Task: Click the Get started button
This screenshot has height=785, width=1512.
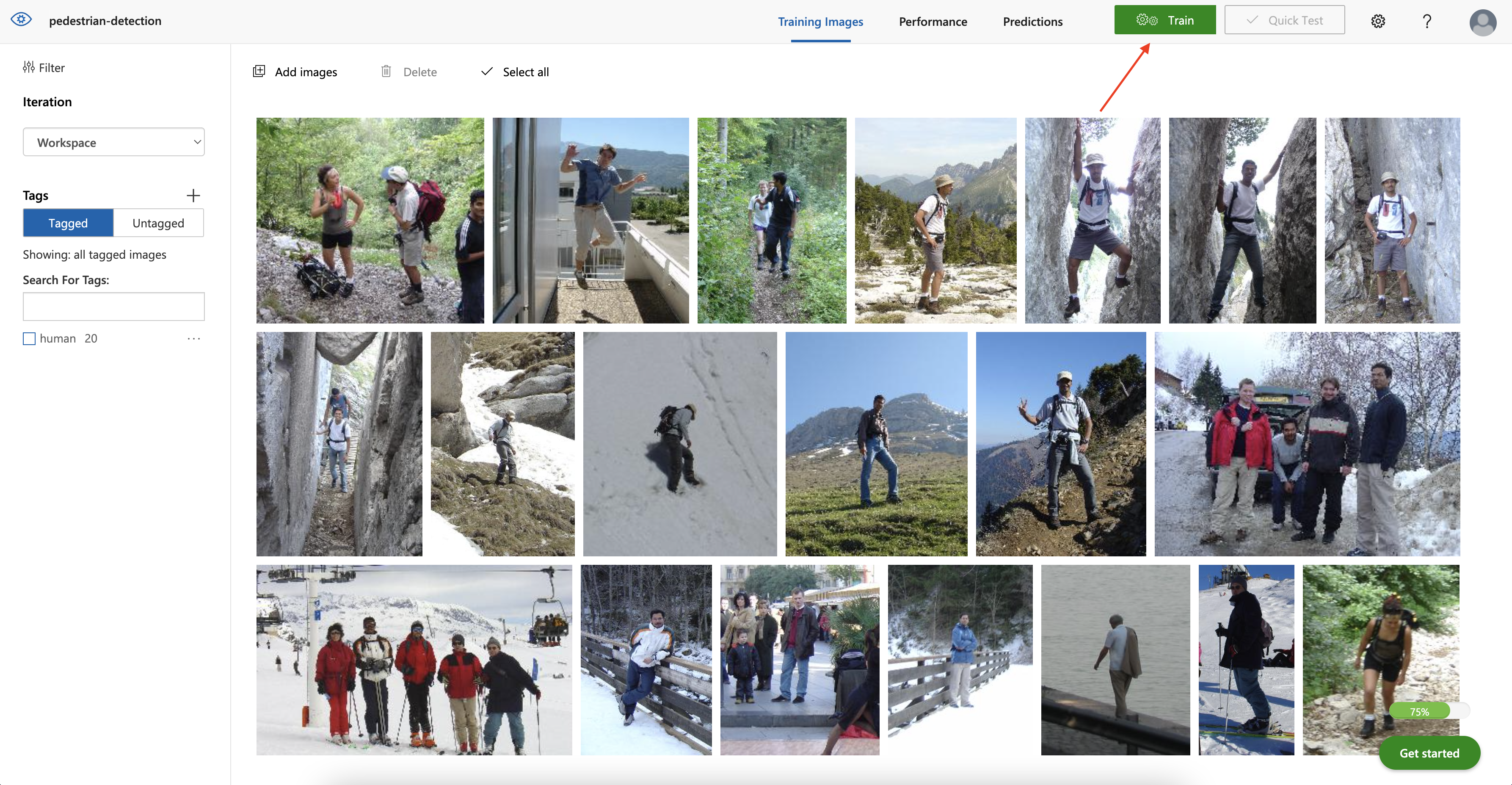Action: pos(1429,753)
